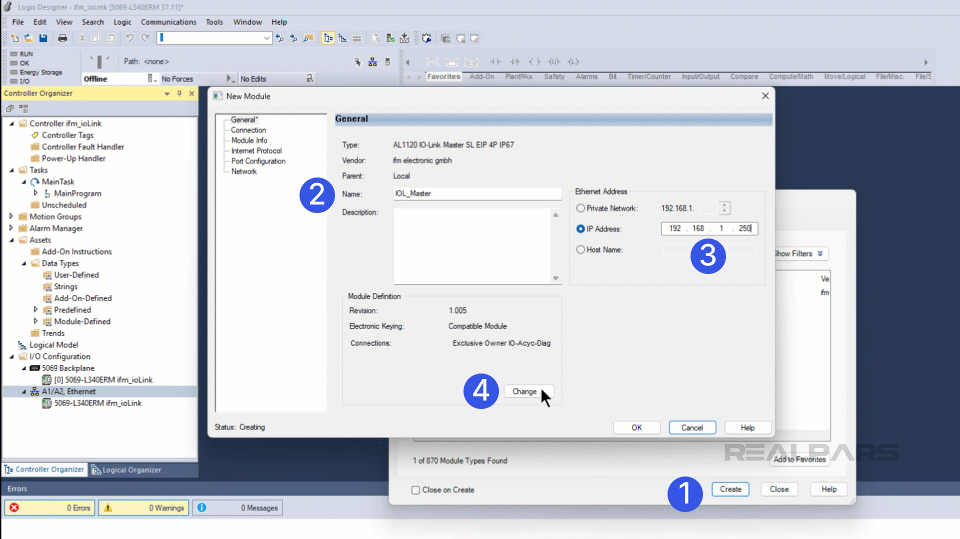Click the module Name input field
Image resolution: width=960 pixels, height=539 pixels.
(x=477, y=194)
